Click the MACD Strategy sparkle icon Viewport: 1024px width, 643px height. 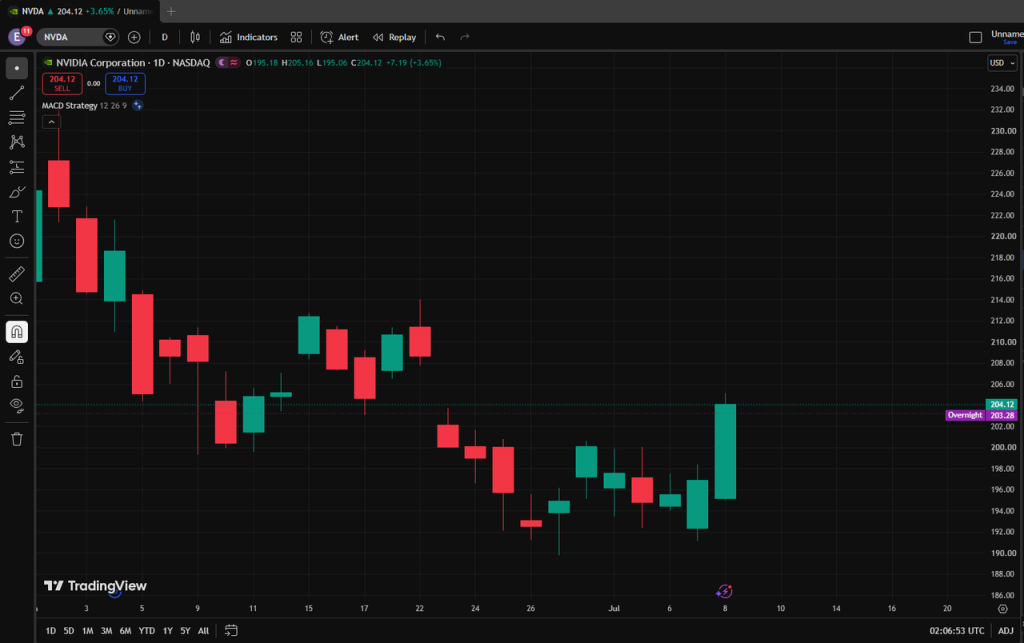tap(137, 106)
